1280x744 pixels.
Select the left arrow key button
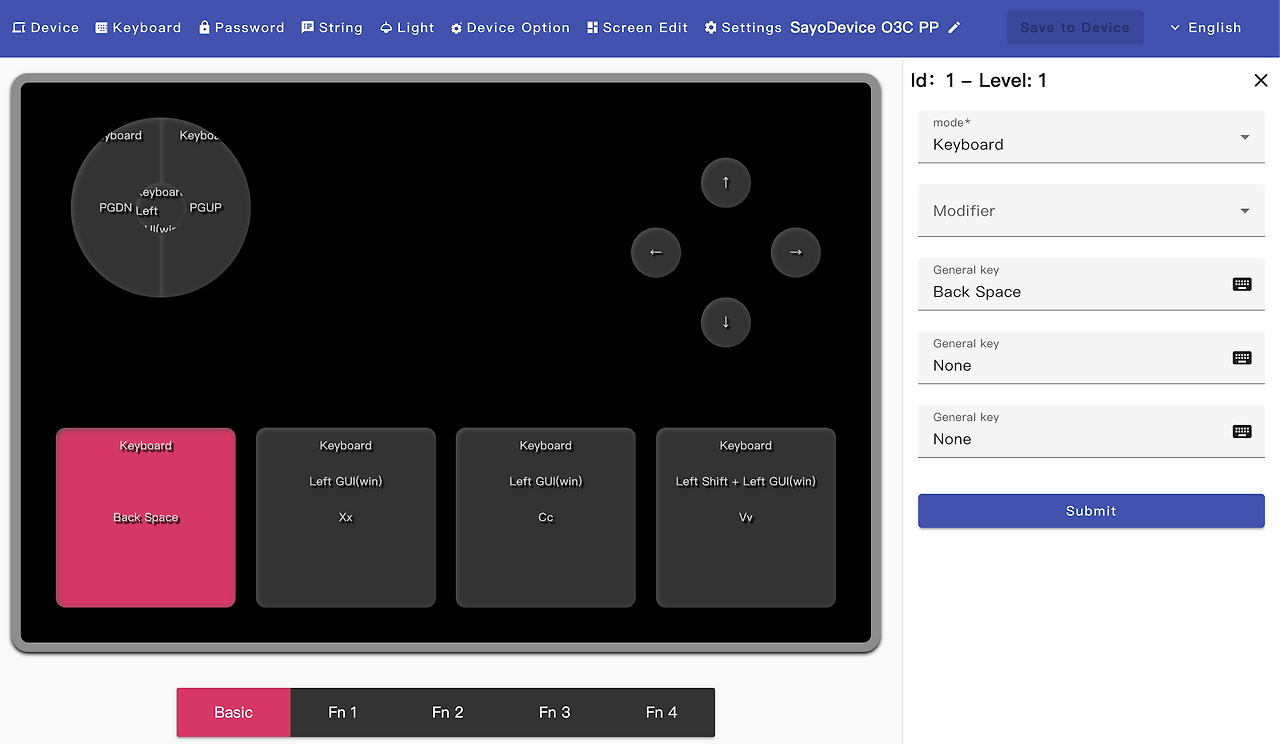[656, 253]
